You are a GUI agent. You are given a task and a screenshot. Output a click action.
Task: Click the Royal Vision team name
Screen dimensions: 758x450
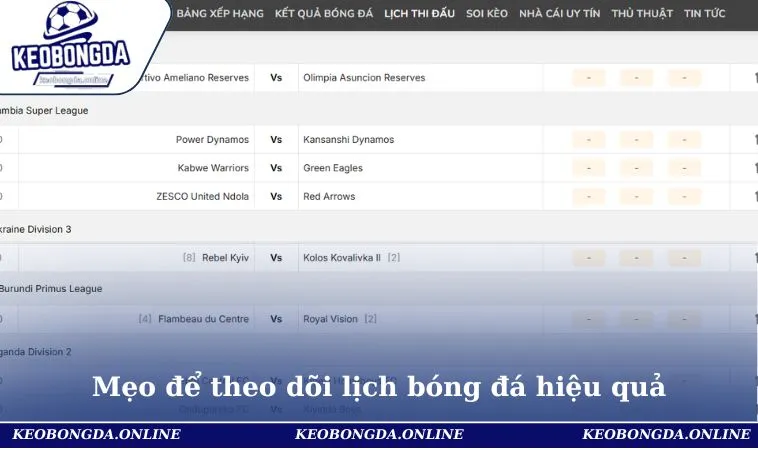[330, 319]
